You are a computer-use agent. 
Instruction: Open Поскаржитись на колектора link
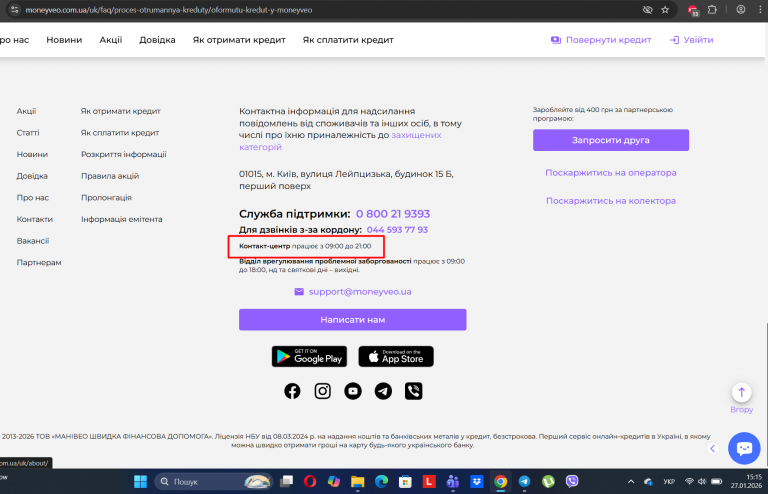tap(611, 201)
